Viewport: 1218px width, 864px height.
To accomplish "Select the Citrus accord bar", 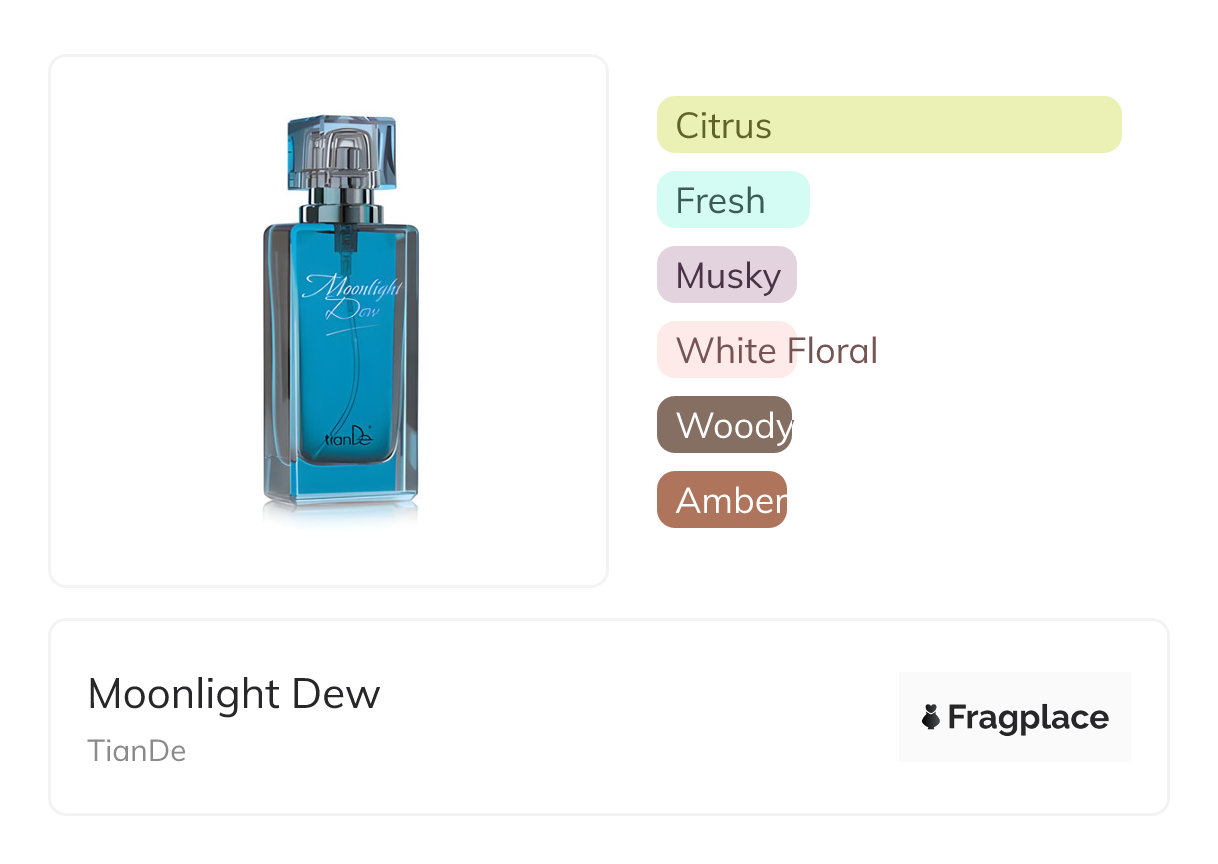I will (x=888, y=125).
